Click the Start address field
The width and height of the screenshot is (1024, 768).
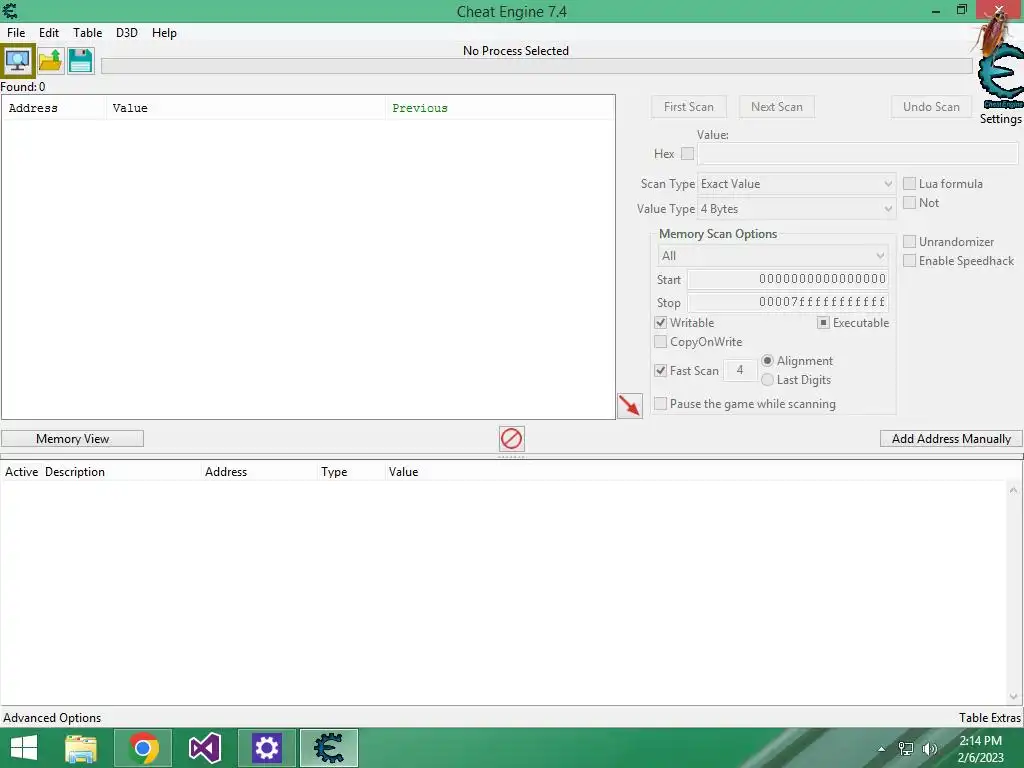tap(788, 280)
